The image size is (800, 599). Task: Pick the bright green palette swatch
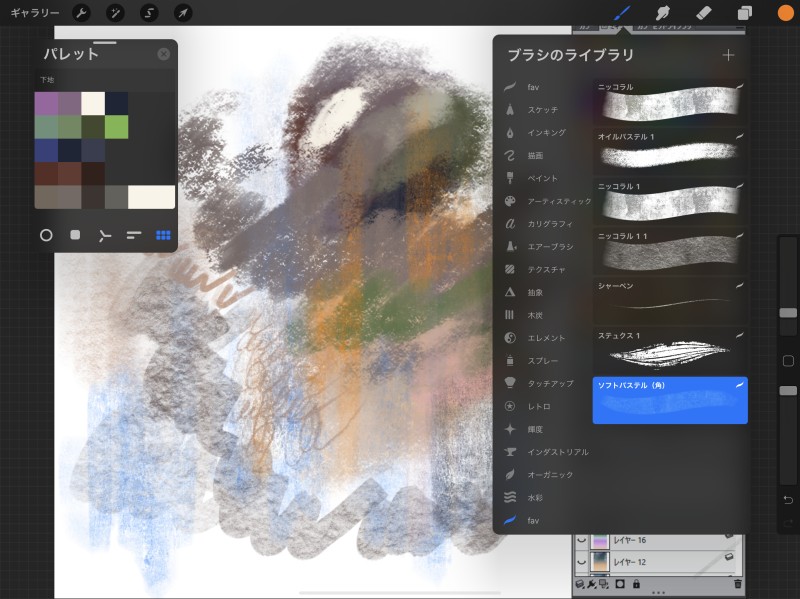tap(116, 127)
